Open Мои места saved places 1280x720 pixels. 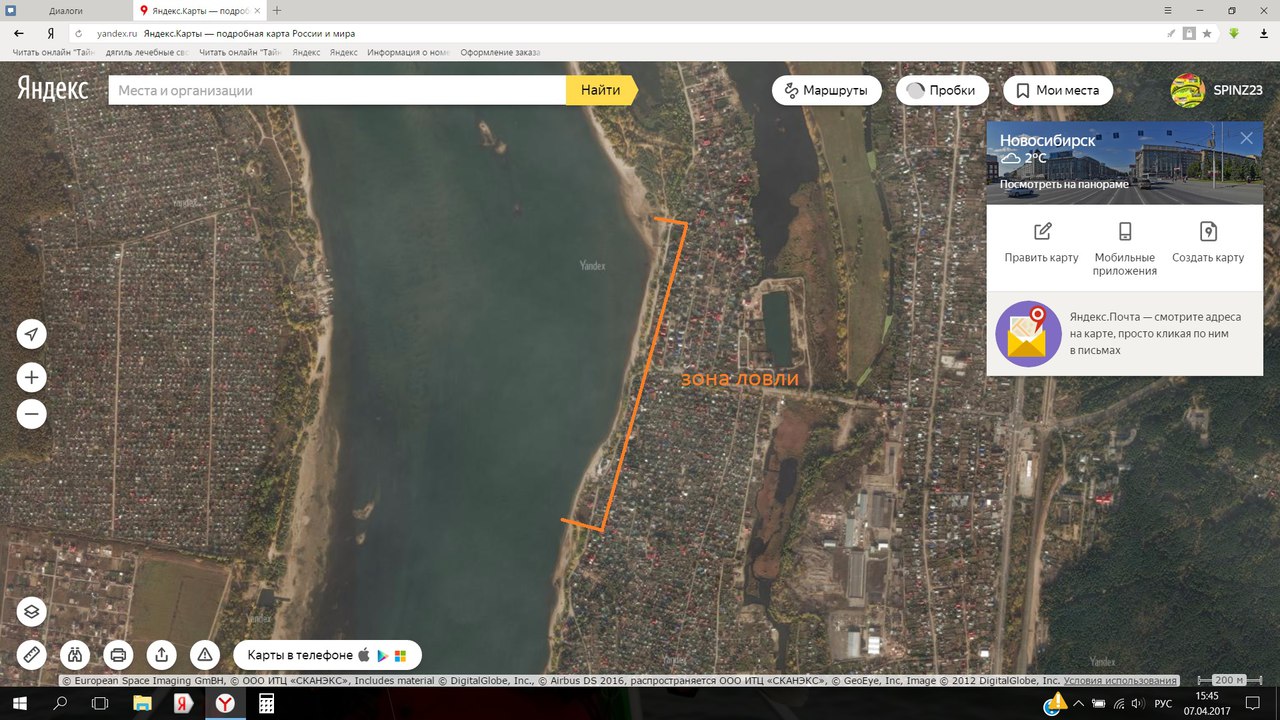[1057, 90]
